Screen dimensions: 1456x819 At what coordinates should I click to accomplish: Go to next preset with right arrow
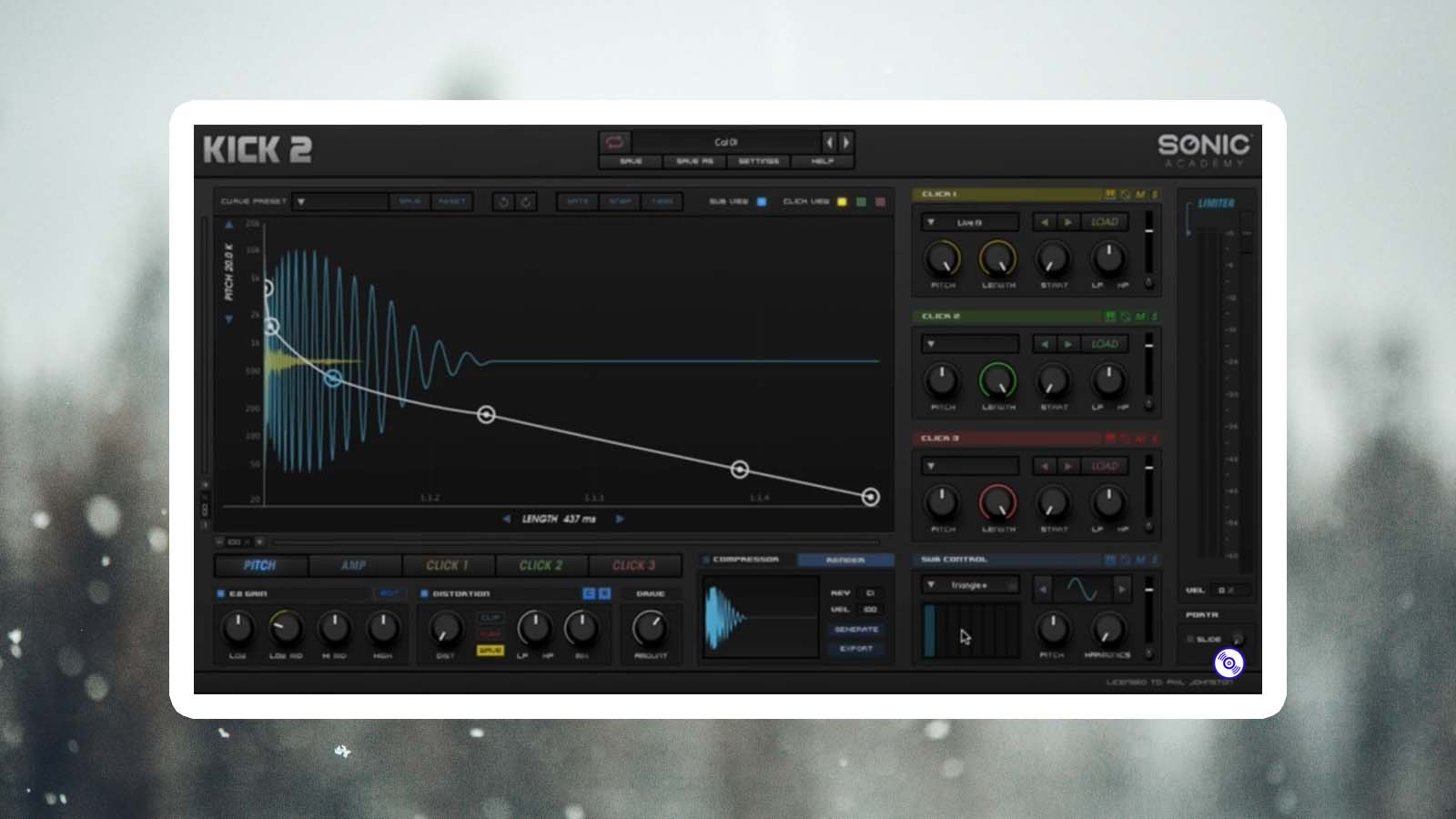coord(845,142)
